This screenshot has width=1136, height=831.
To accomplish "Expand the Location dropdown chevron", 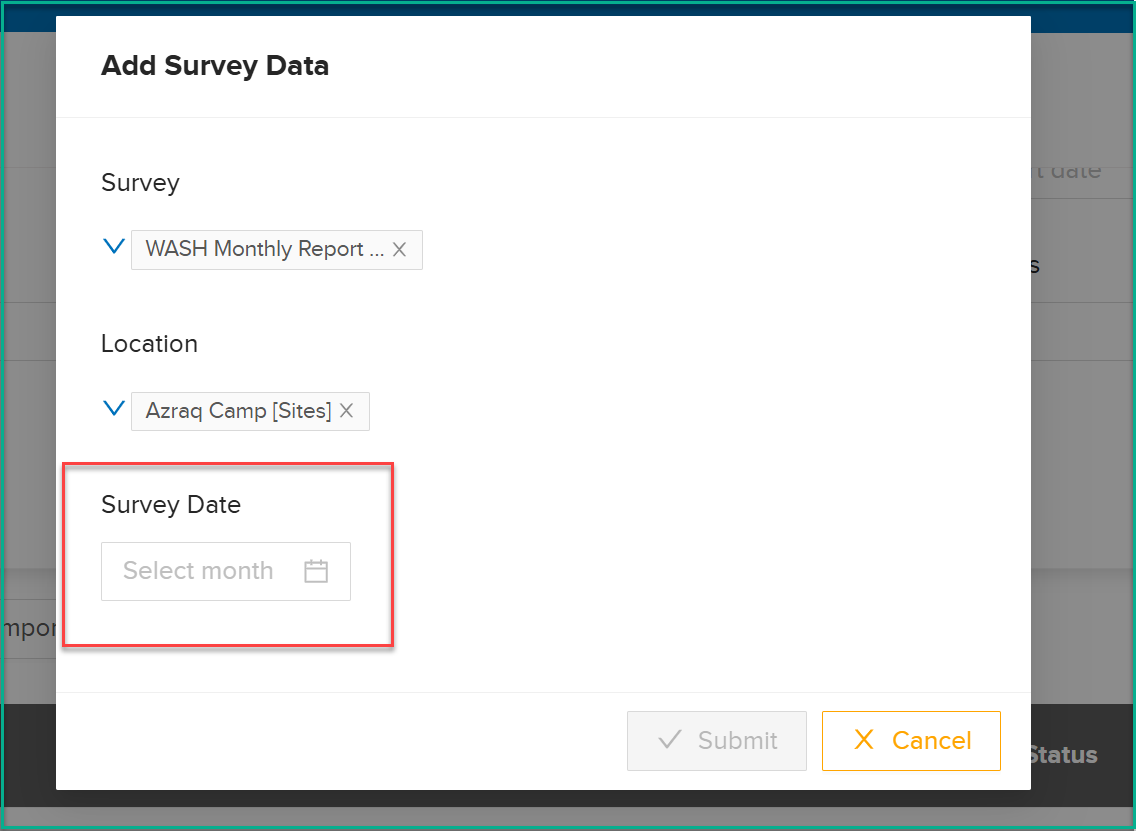I will pos(114,409).
